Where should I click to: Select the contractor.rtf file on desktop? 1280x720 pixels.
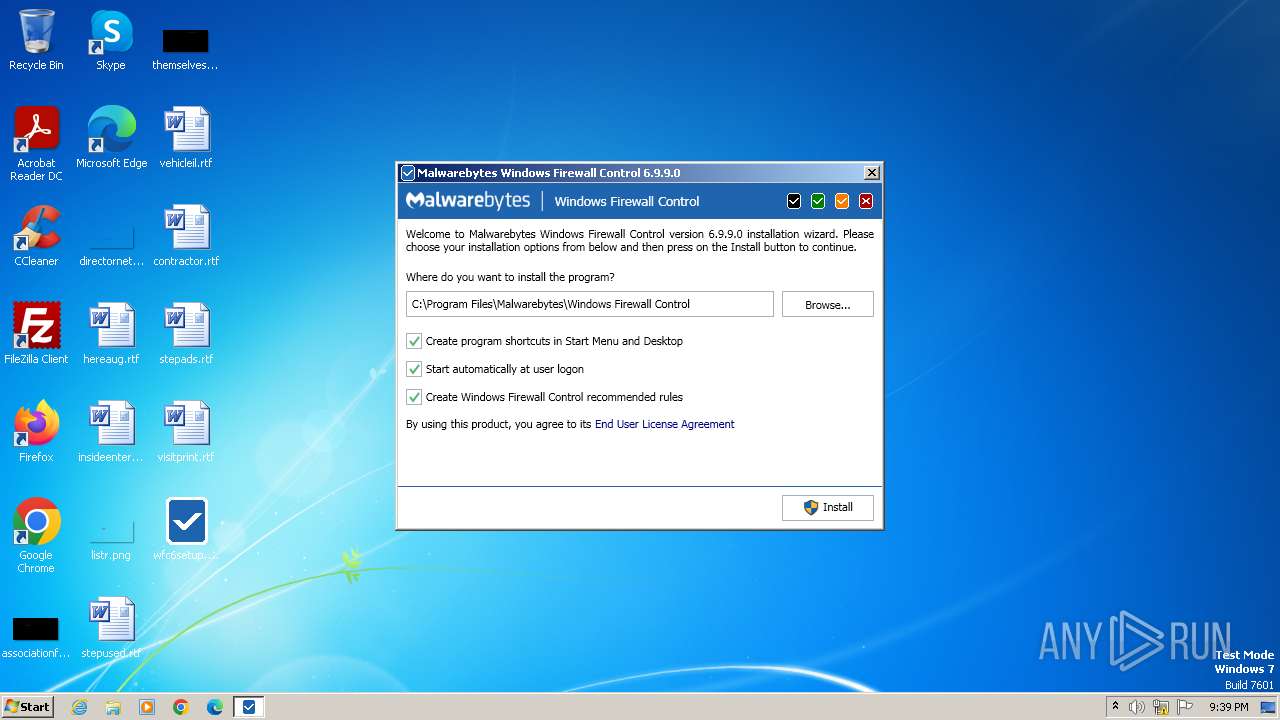pos(186,236)
